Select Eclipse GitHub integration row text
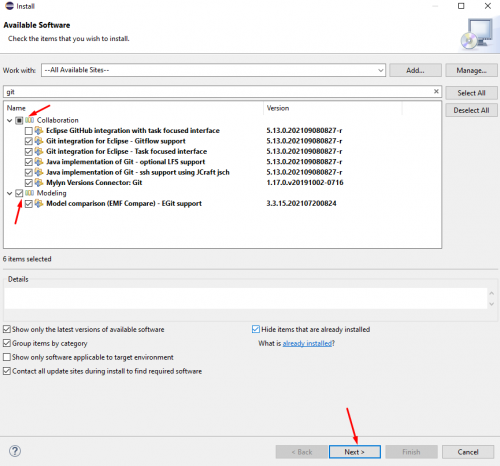Viewport: 500px width, 466px height. click(133, 130)
